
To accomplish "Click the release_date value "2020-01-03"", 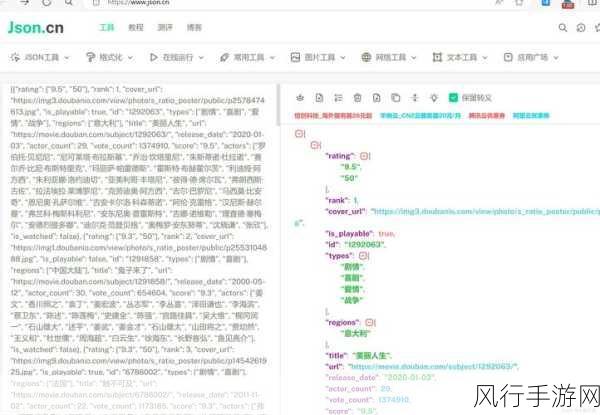I will point(409,378).
